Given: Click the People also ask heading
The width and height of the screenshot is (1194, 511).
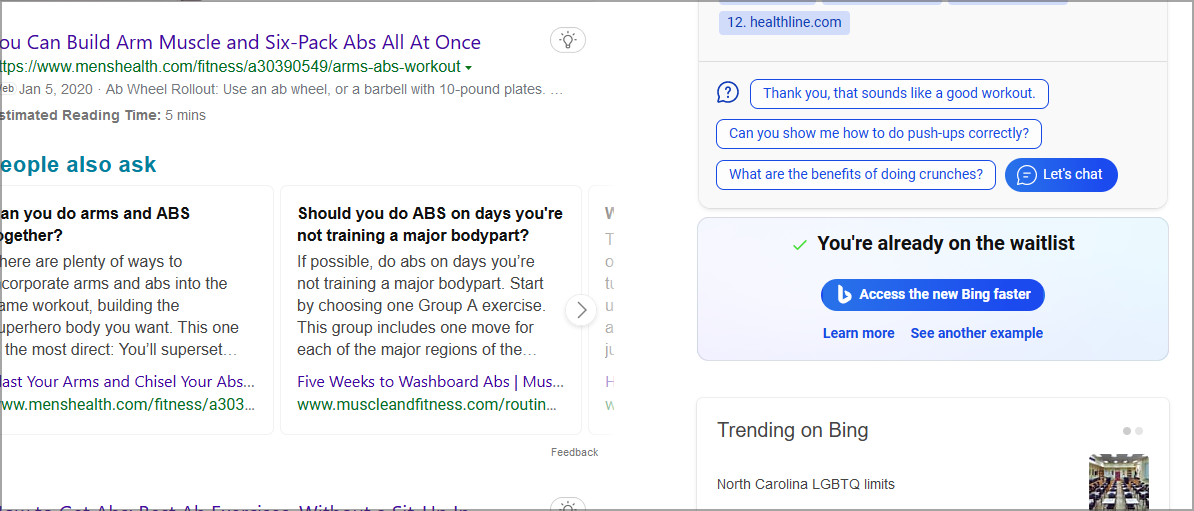Looking at the screenshot, I should pyautogui.click(x=78, y=164).
